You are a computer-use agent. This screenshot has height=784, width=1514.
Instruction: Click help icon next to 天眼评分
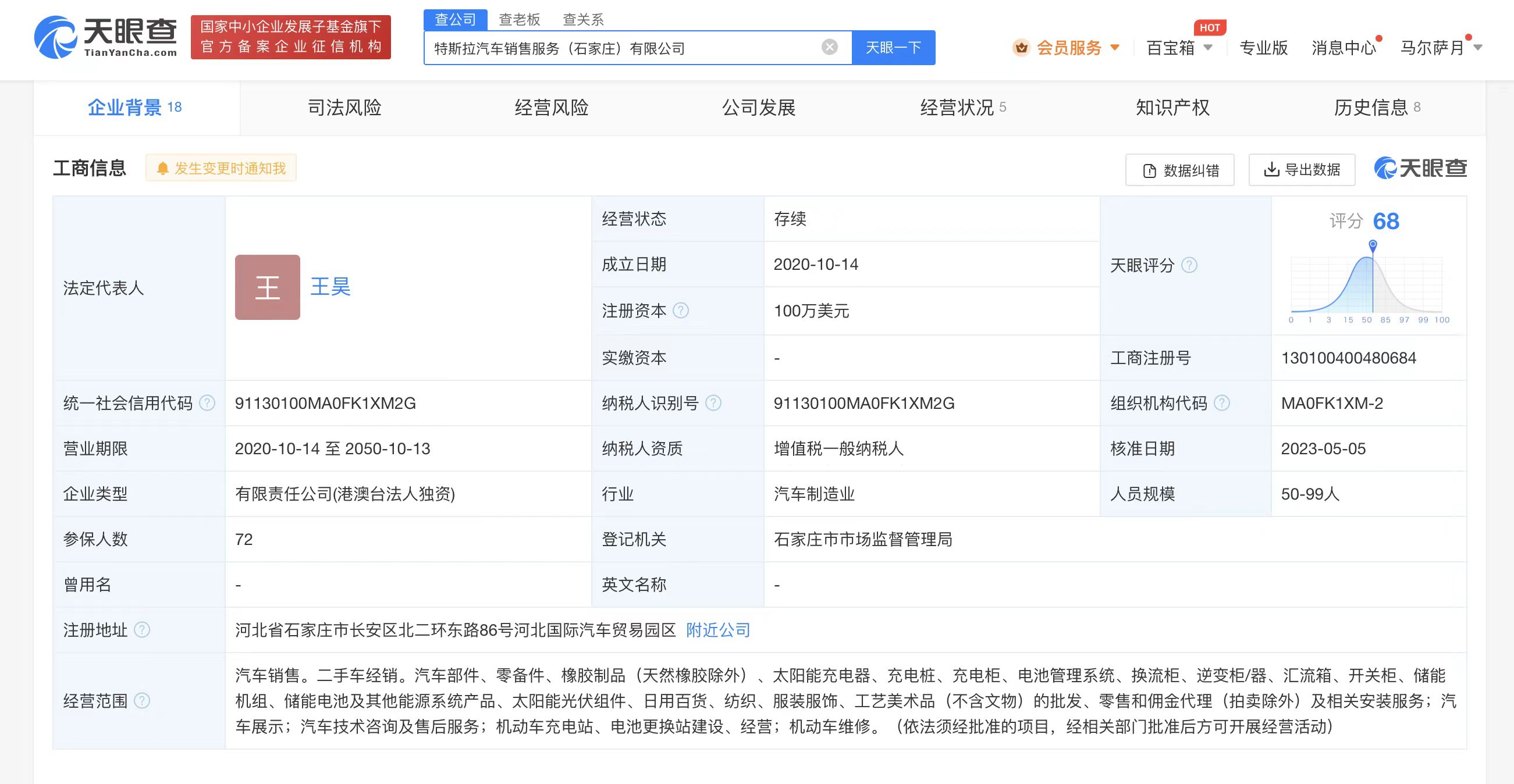(1189, 265)
